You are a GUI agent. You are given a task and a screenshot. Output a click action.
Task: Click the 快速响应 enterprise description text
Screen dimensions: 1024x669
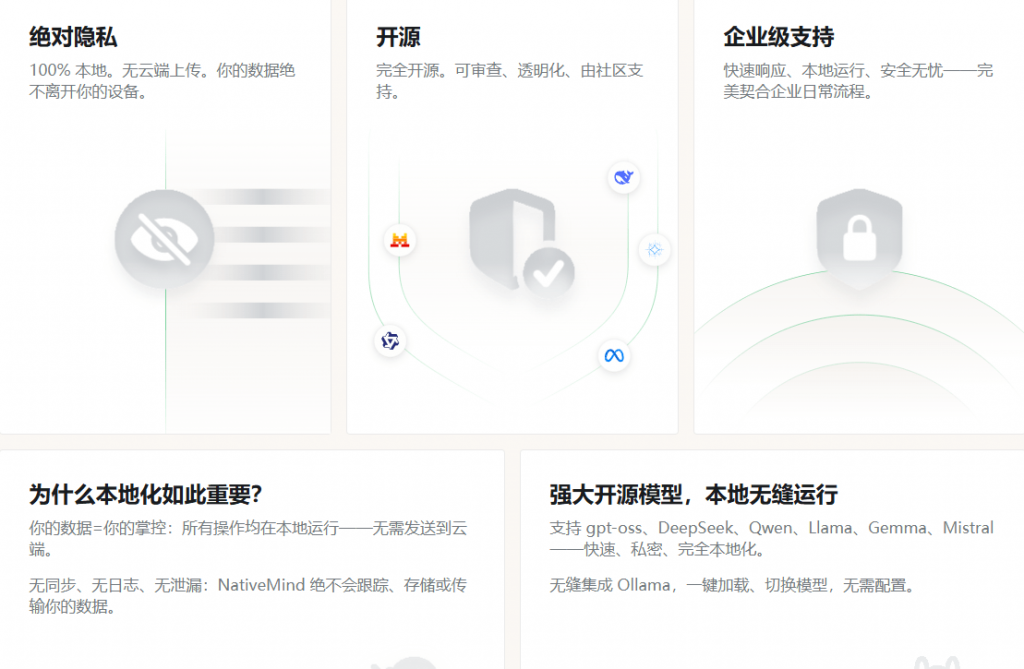point(857,81)
